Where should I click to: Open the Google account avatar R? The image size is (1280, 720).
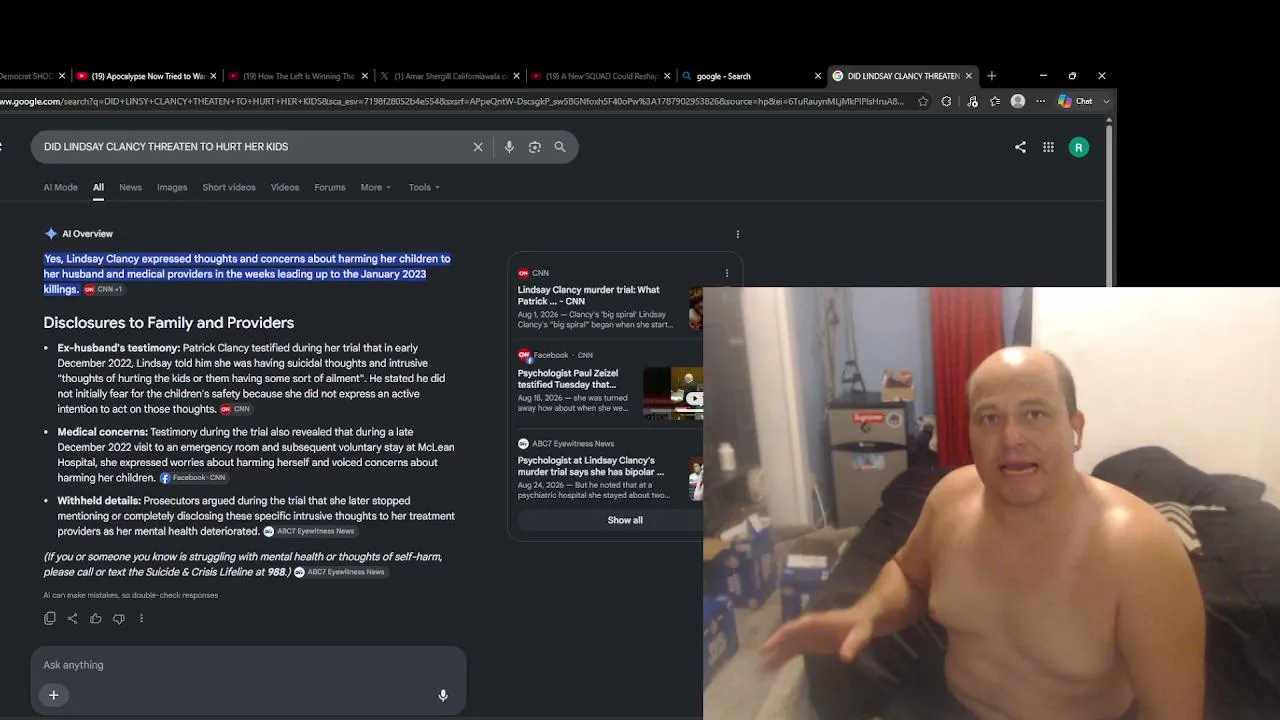(1078, 147)
